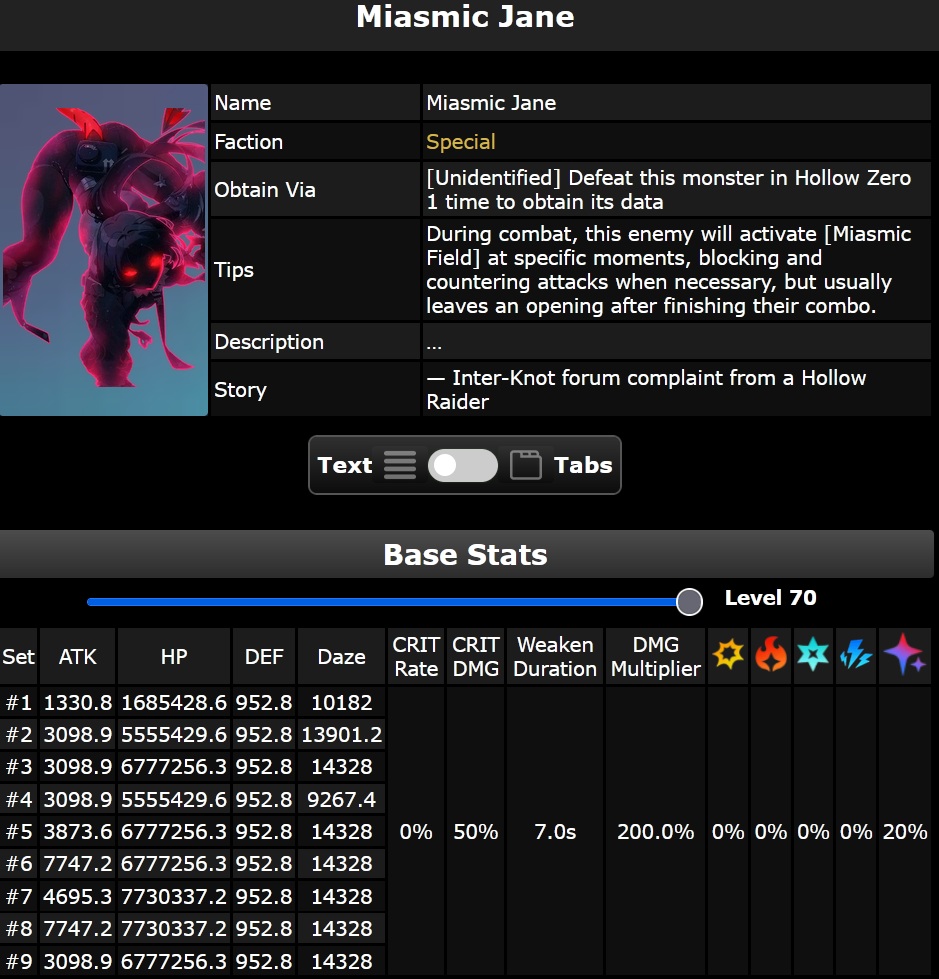Image resolution: width=939 pixels, height=979 pixels.
Task: Click the Electric element icon
Action: pyautogui.click(x=856, y=656)
